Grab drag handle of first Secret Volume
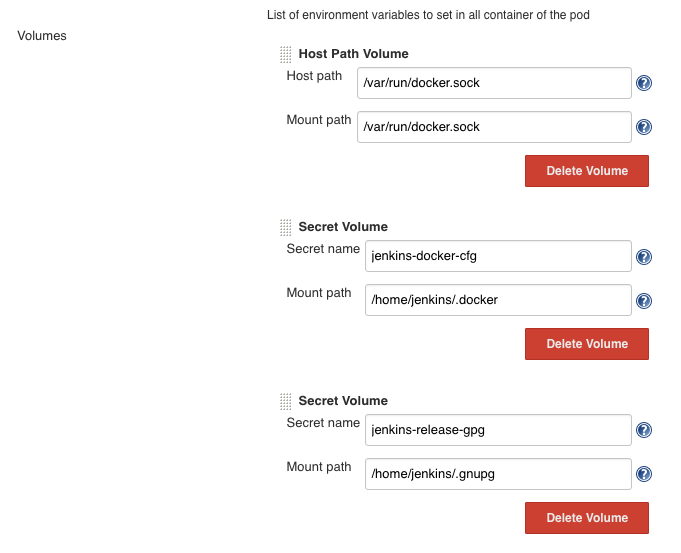The image size is (681, 553). coord(285,227)
